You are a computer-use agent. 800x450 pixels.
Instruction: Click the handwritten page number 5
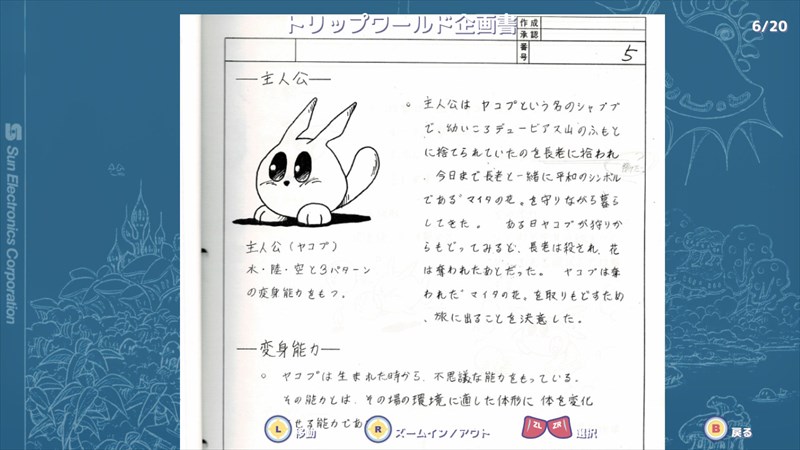coord(628,54)
